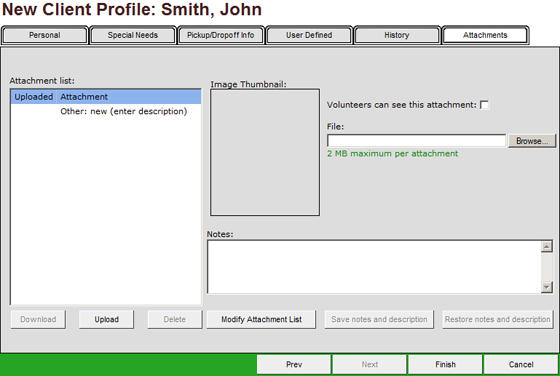Go to Pickup/Dropoff Info tab
560x376 pixels.
tap(221, 35)
